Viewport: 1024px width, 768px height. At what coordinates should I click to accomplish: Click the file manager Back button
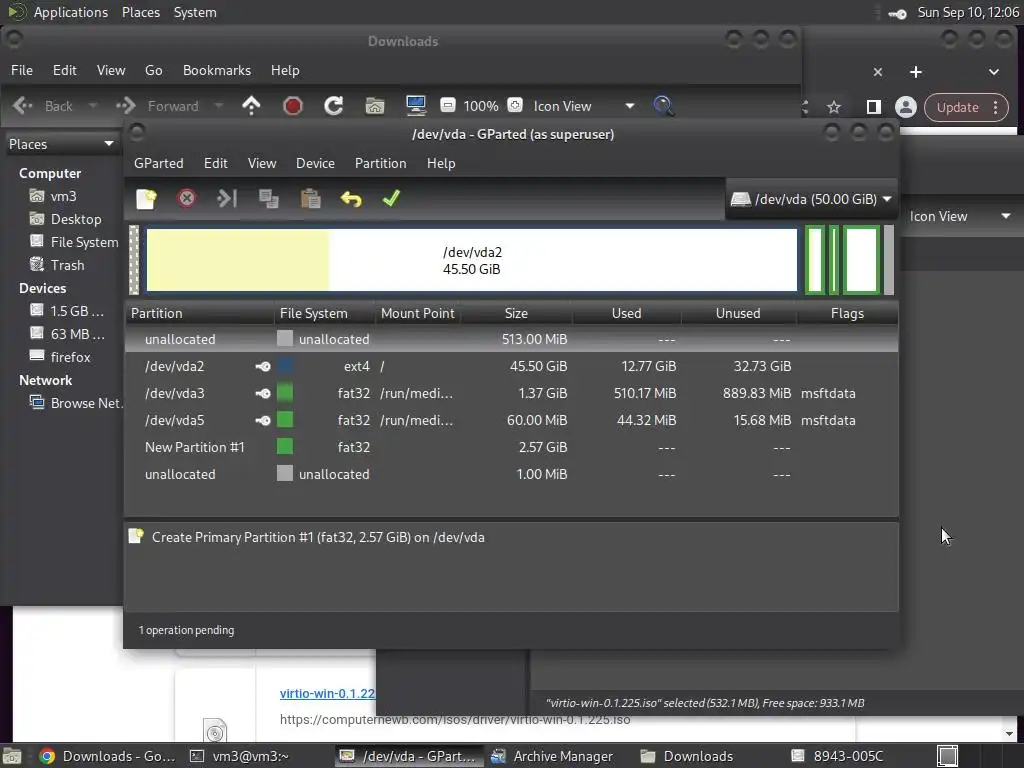(x=43, y=106)
